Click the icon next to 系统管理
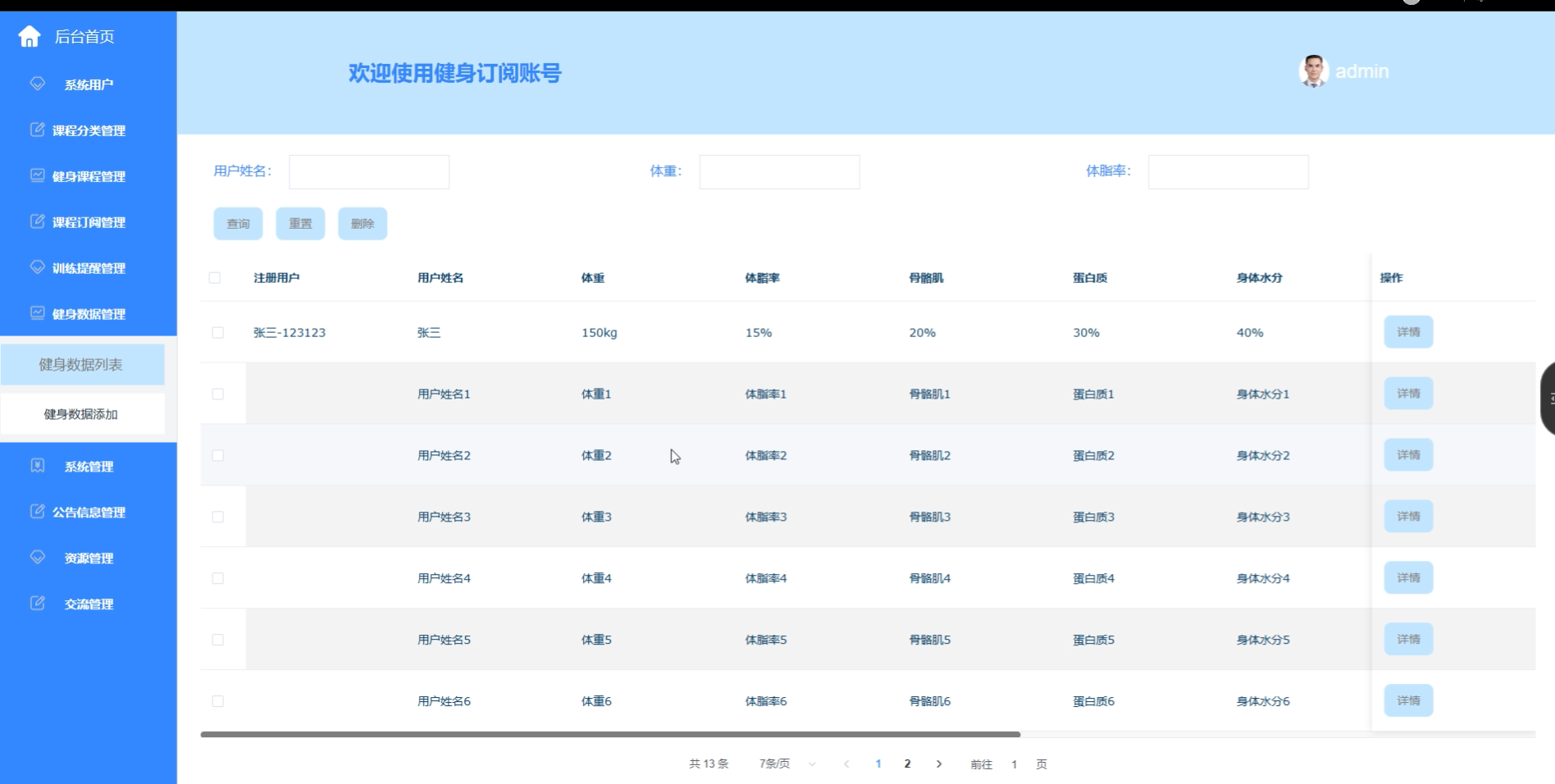This screenshot has height=784, width=1555. [38, 466]
